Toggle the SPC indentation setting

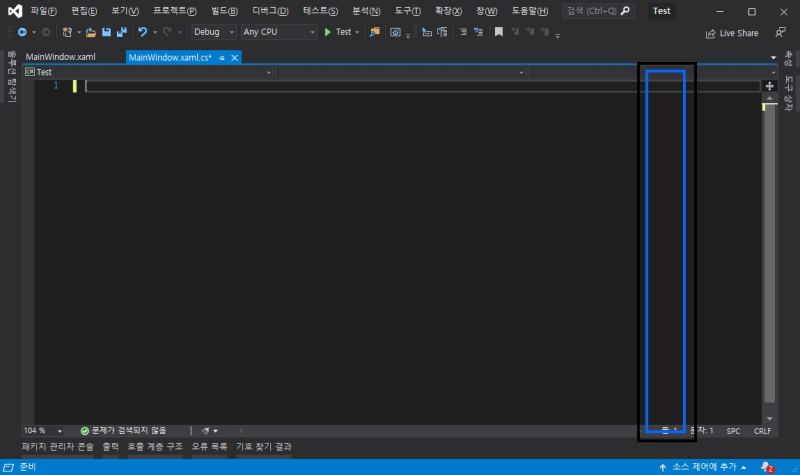point(733,431)
